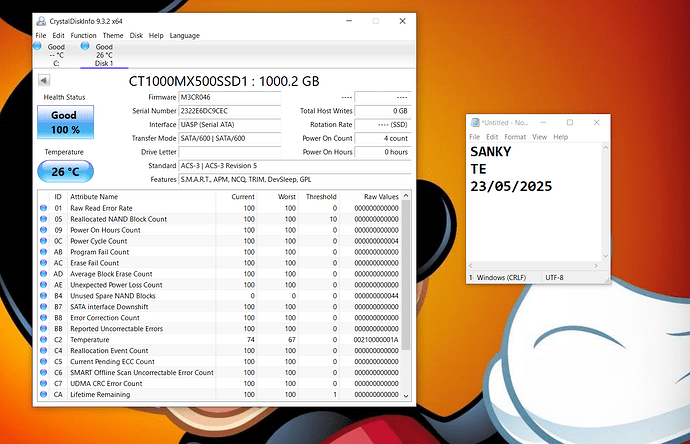The width and height of the screenshot is (690, 444).
Task: Select the C: drive status icon
Action: coord(38,46)
